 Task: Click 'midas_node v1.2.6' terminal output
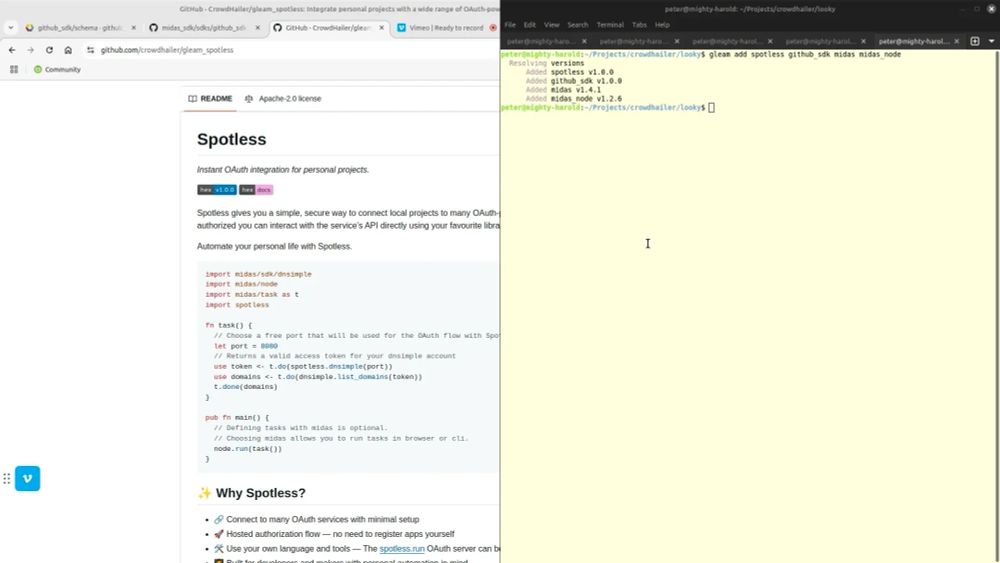(x=586, y=99)
